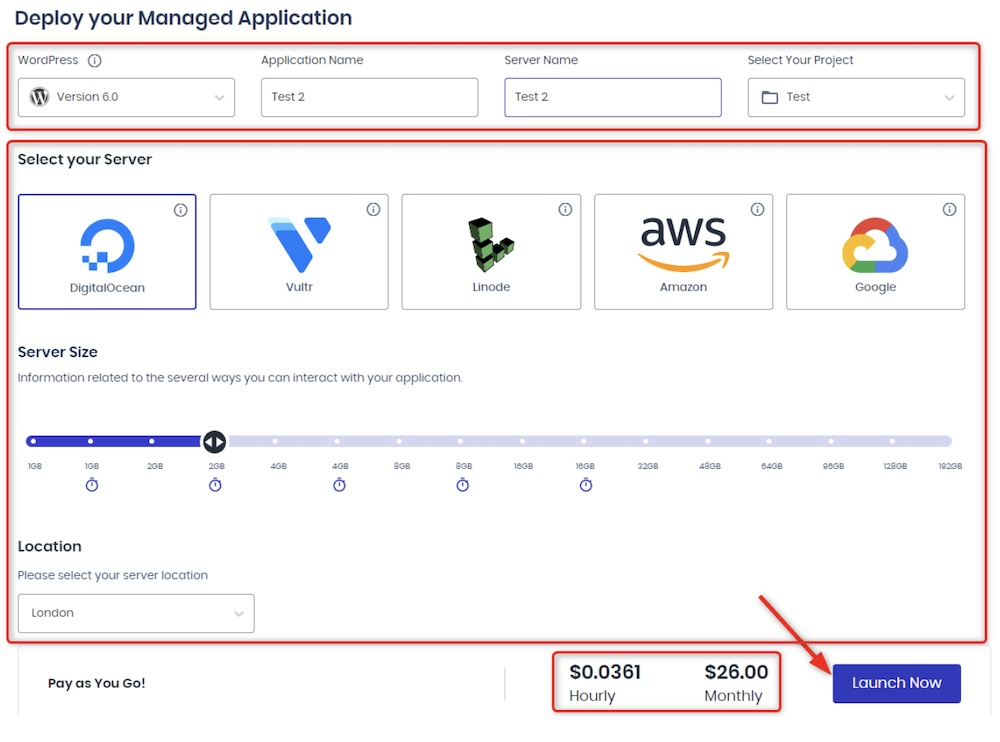
Task: Click the info icon next to WordPress
Action: pos(94,61)
